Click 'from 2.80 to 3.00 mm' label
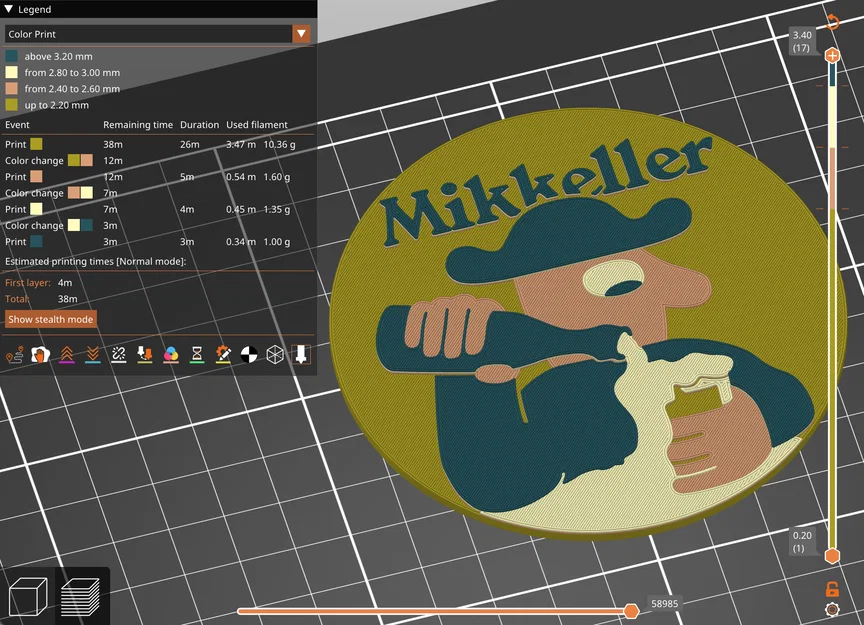Screen dimensions: 864x625 point(72,72)
